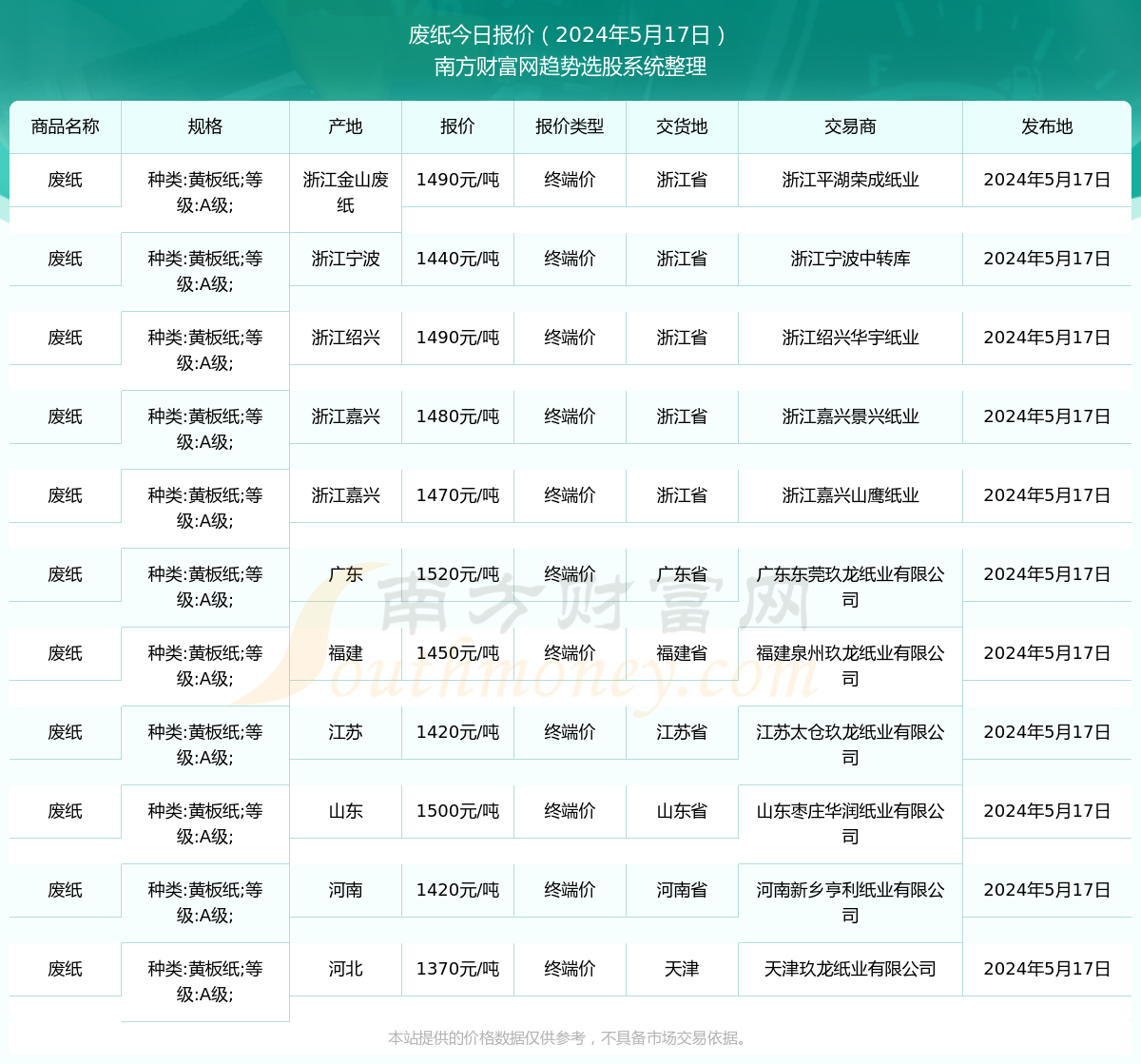The width and height of the screenshot is (1141, 1064).
Task: Click the price 1470元/吨
Action: point(457,495)
